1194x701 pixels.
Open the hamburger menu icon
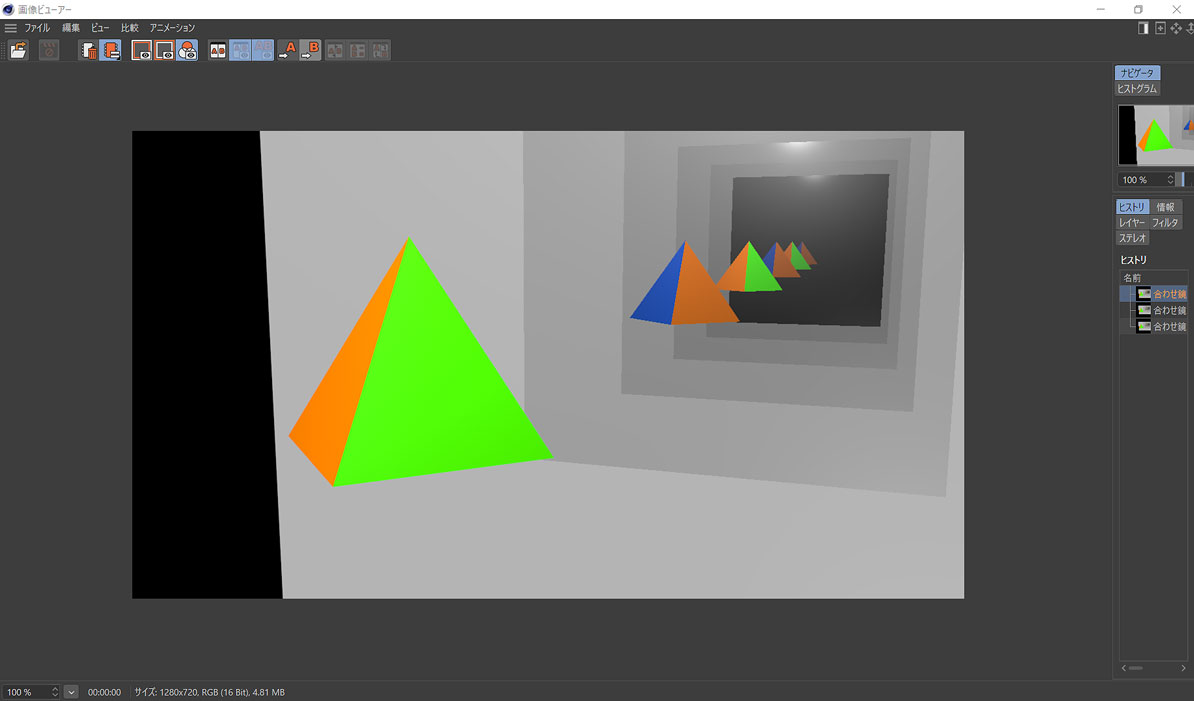11,28
